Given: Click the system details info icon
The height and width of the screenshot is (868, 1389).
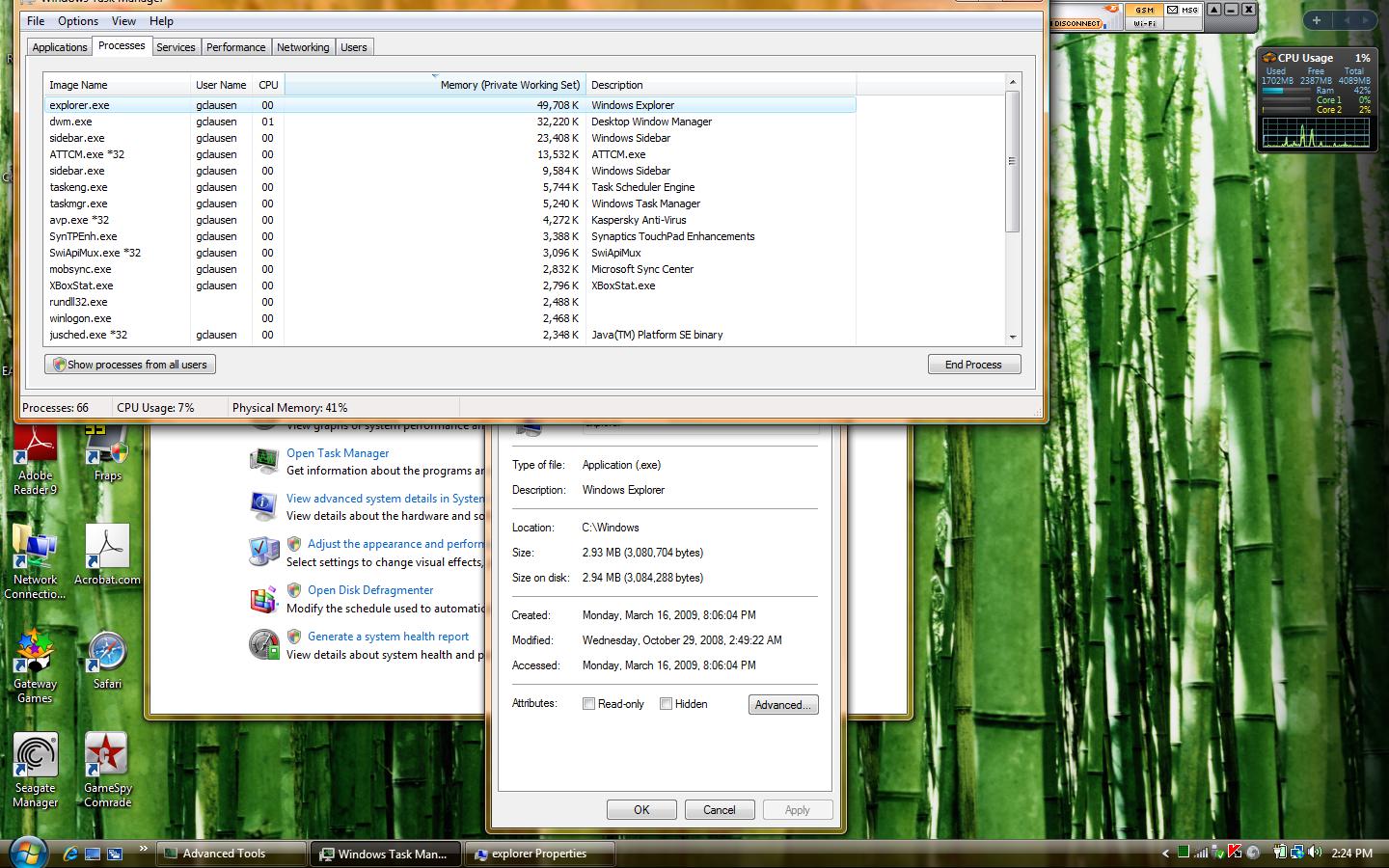Looking at the screenshot, I should click(263, 505).
